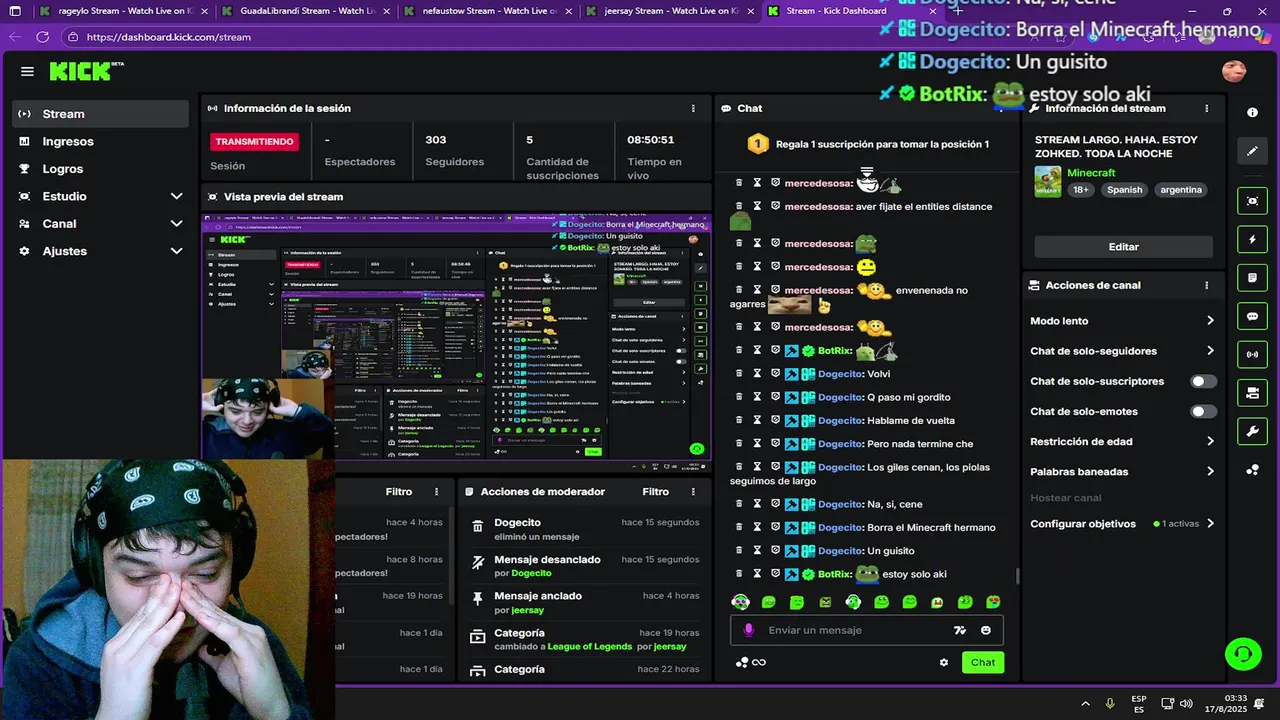
Task: Click the info icon in right sidebar
Action: pyautogui.click(x=1252, y=113)
